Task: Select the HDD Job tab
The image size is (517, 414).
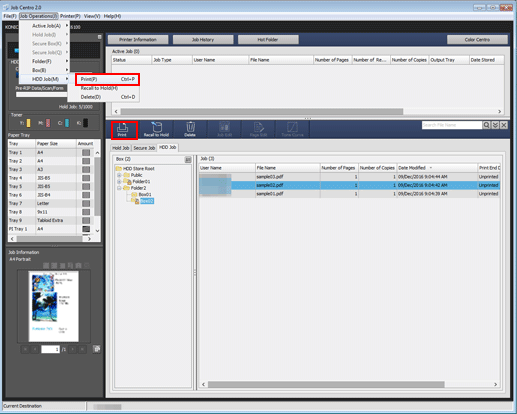Action: pos(168,147)
